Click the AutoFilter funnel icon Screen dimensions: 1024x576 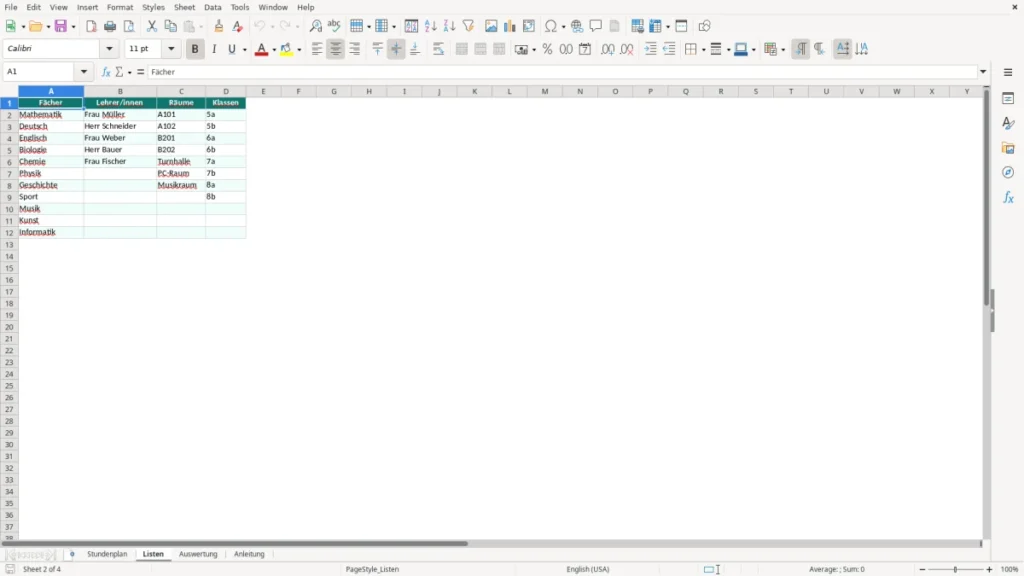tap(468, 26)
